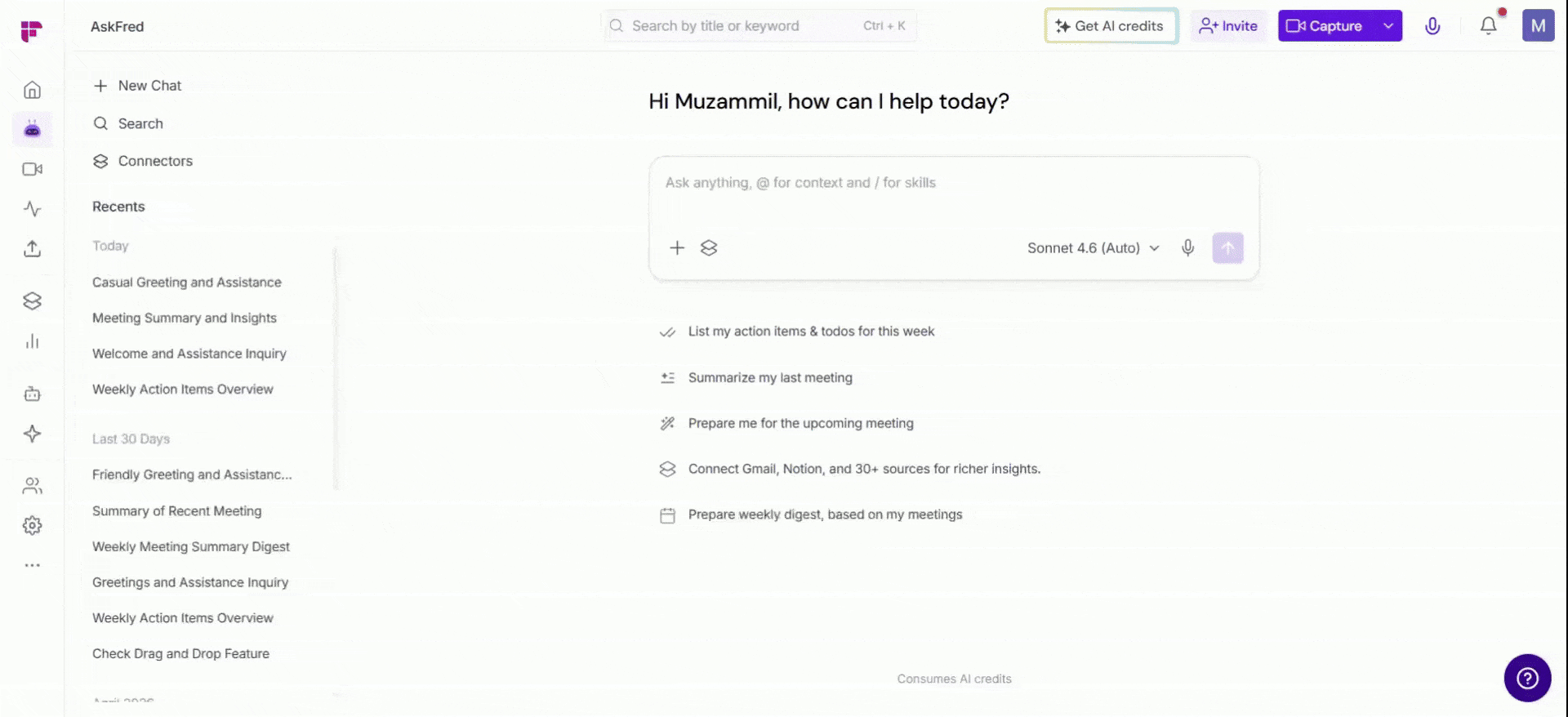Open sparkle AI apps sidebar icon
The height and width of the screenshot is (717, 1568).
[32, 434]
